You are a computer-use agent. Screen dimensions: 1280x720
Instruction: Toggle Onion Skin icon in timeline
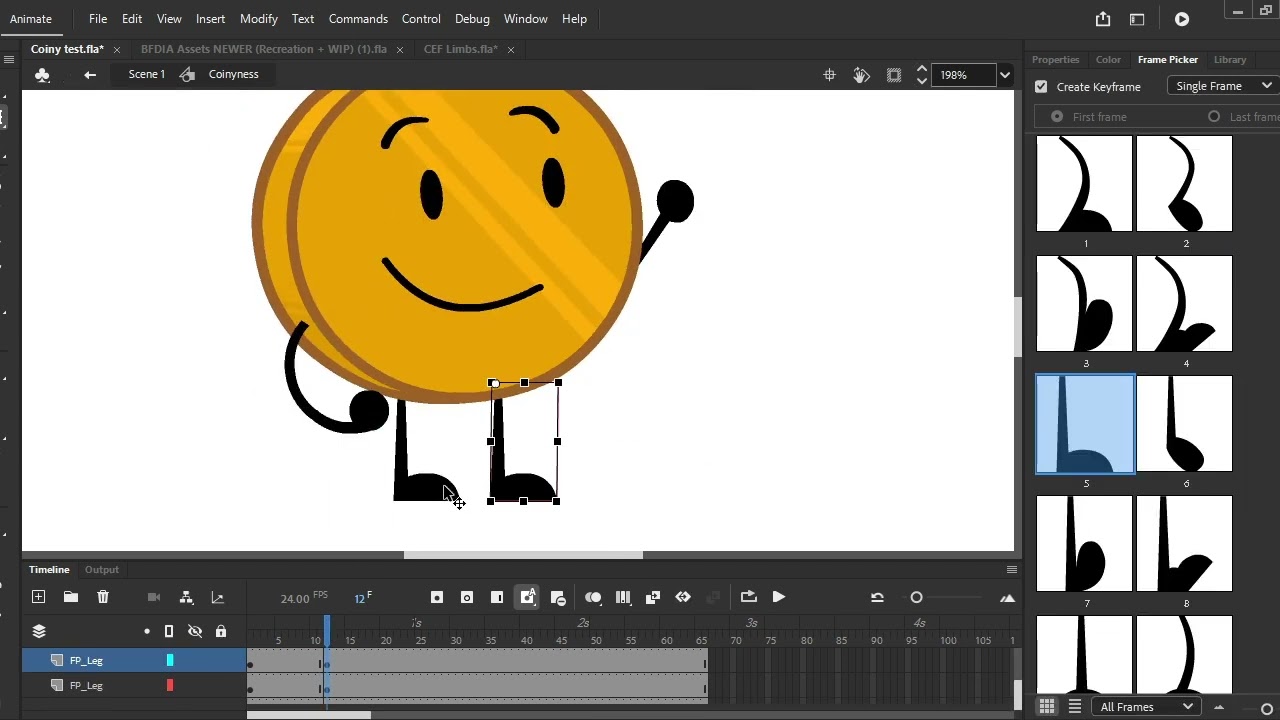point(593,597)
